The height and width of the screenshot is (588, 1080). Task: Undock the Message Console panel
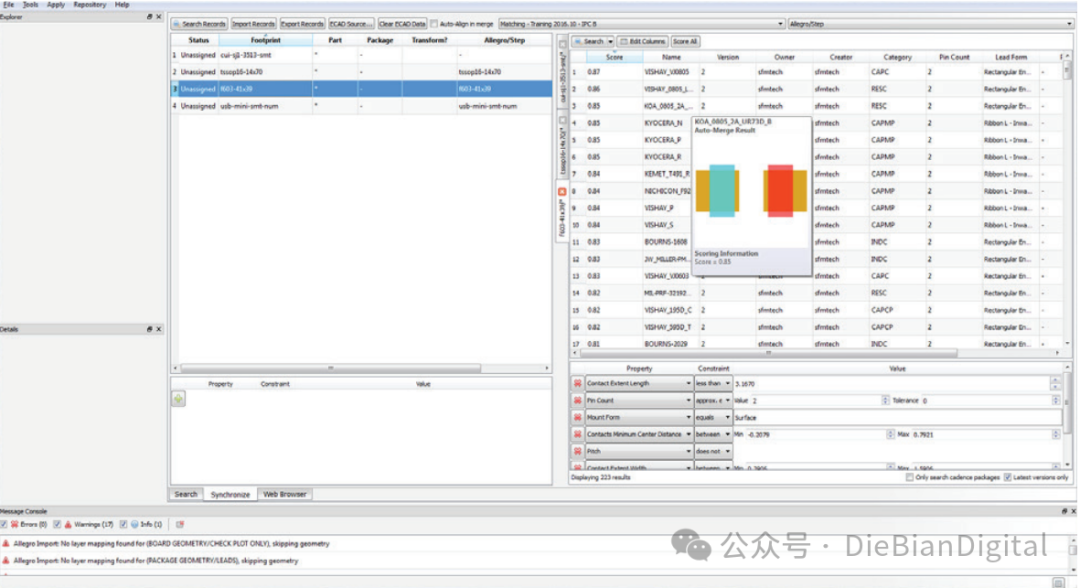click(1064, 512)
